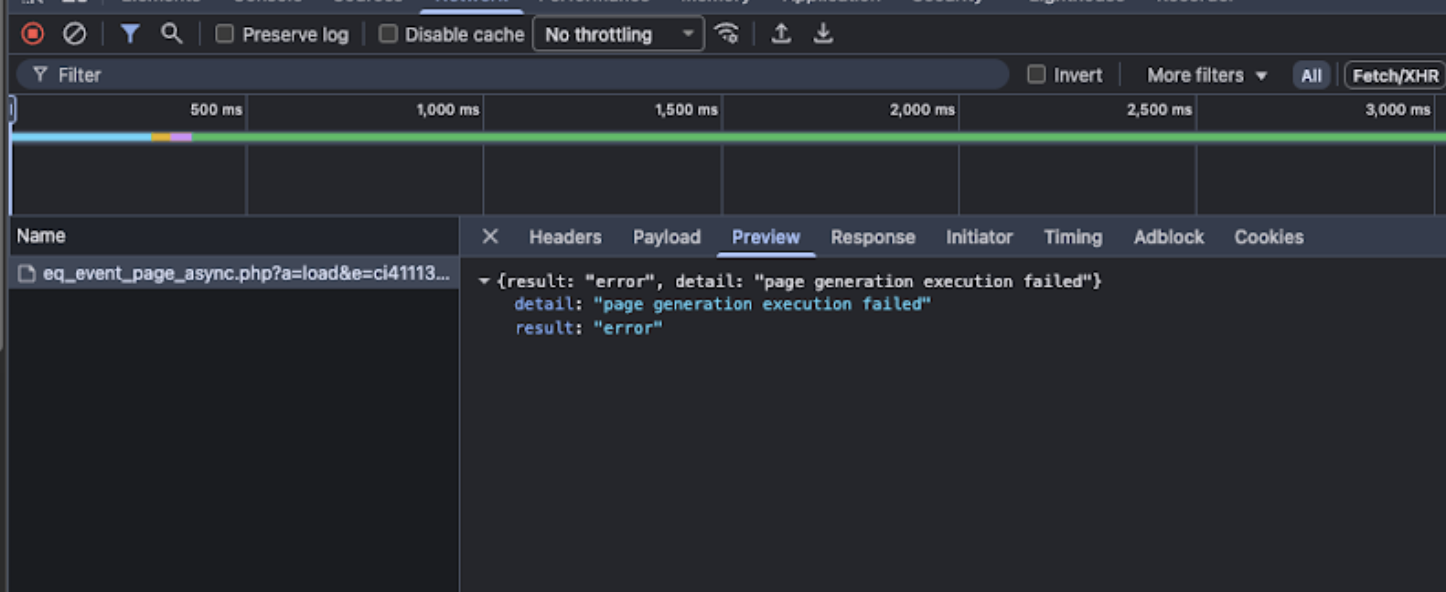Close the request details panel

490,237
